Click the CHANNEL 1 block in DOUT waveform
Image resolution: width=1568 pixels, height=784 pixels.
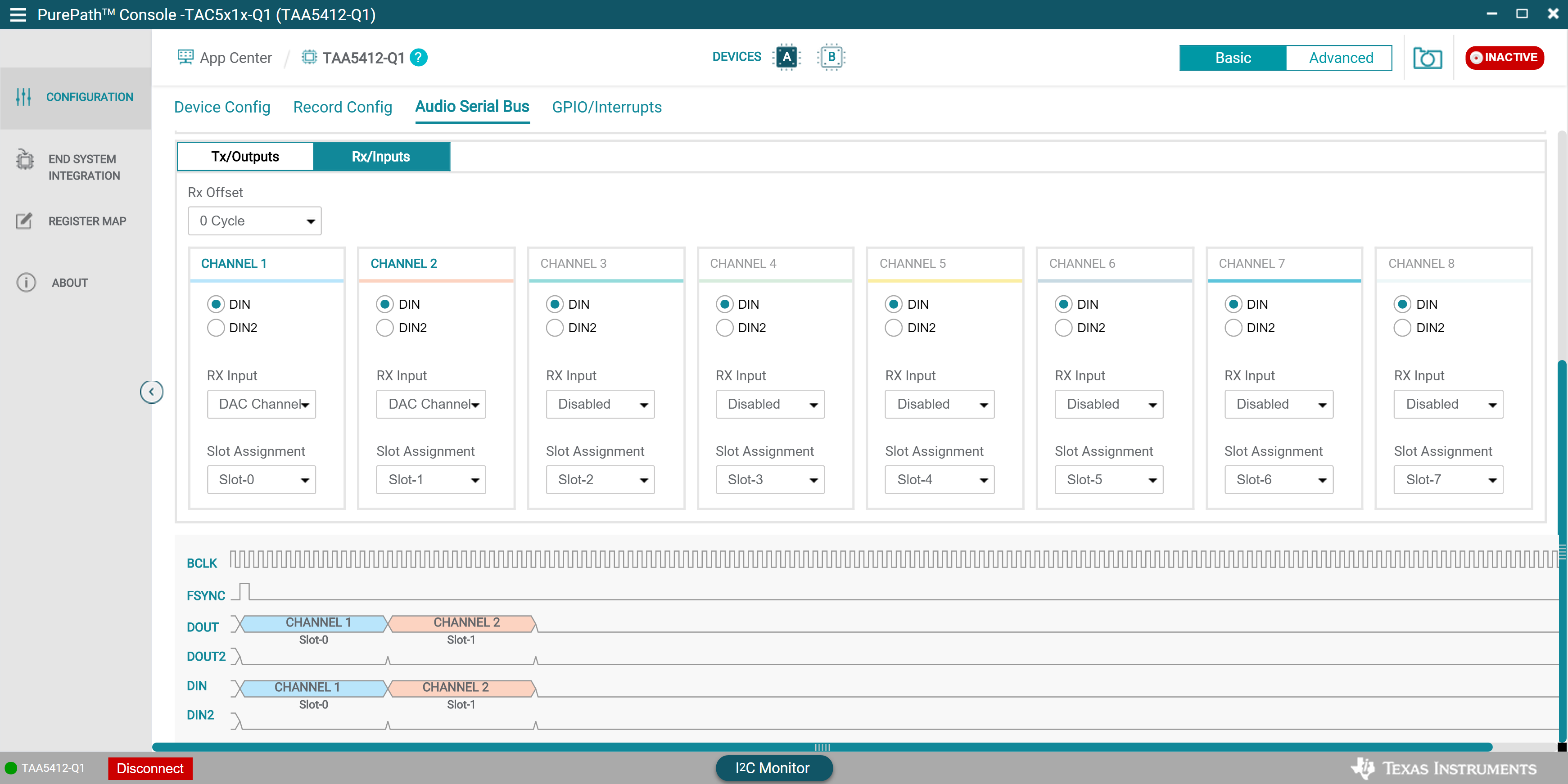point(315,623)
